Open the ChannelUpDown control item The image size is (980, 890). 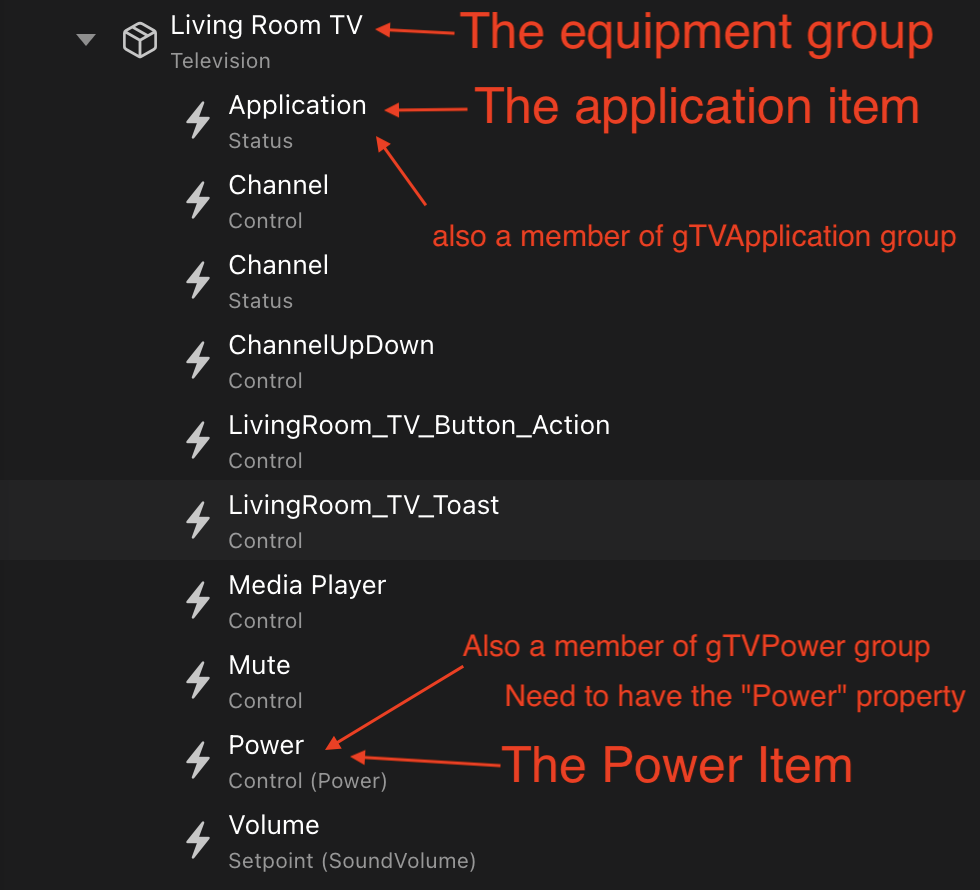331,346
